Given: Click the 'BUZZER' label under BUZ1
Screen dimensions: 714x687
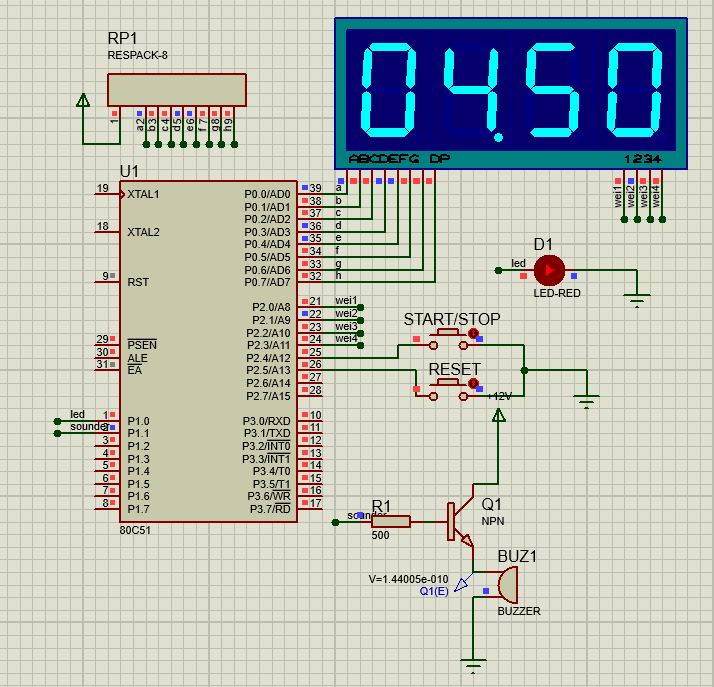Looking at the screenshot, I should [519, 611].
